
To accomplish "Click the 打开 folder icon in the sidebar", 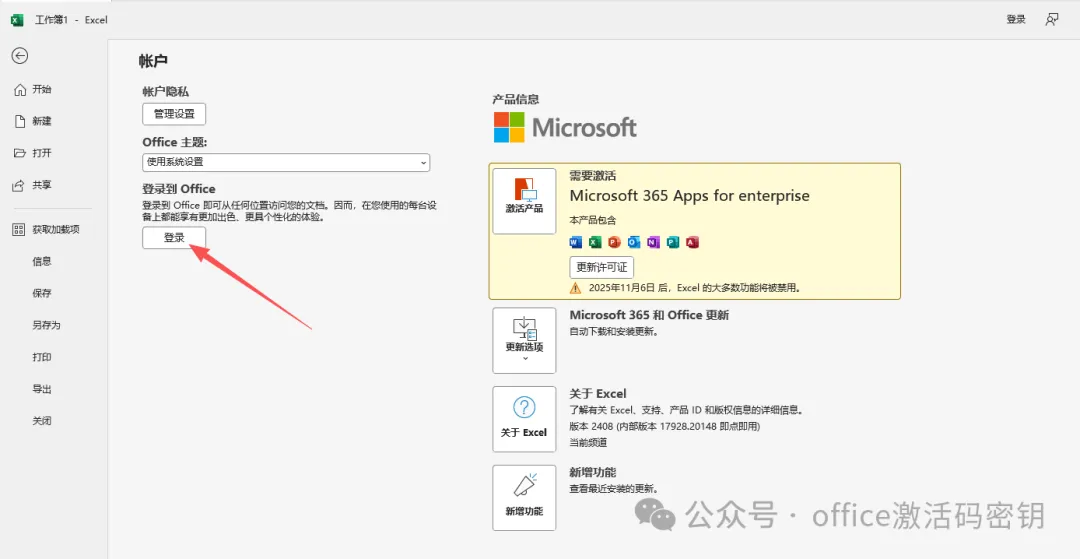I will (20, 153).
